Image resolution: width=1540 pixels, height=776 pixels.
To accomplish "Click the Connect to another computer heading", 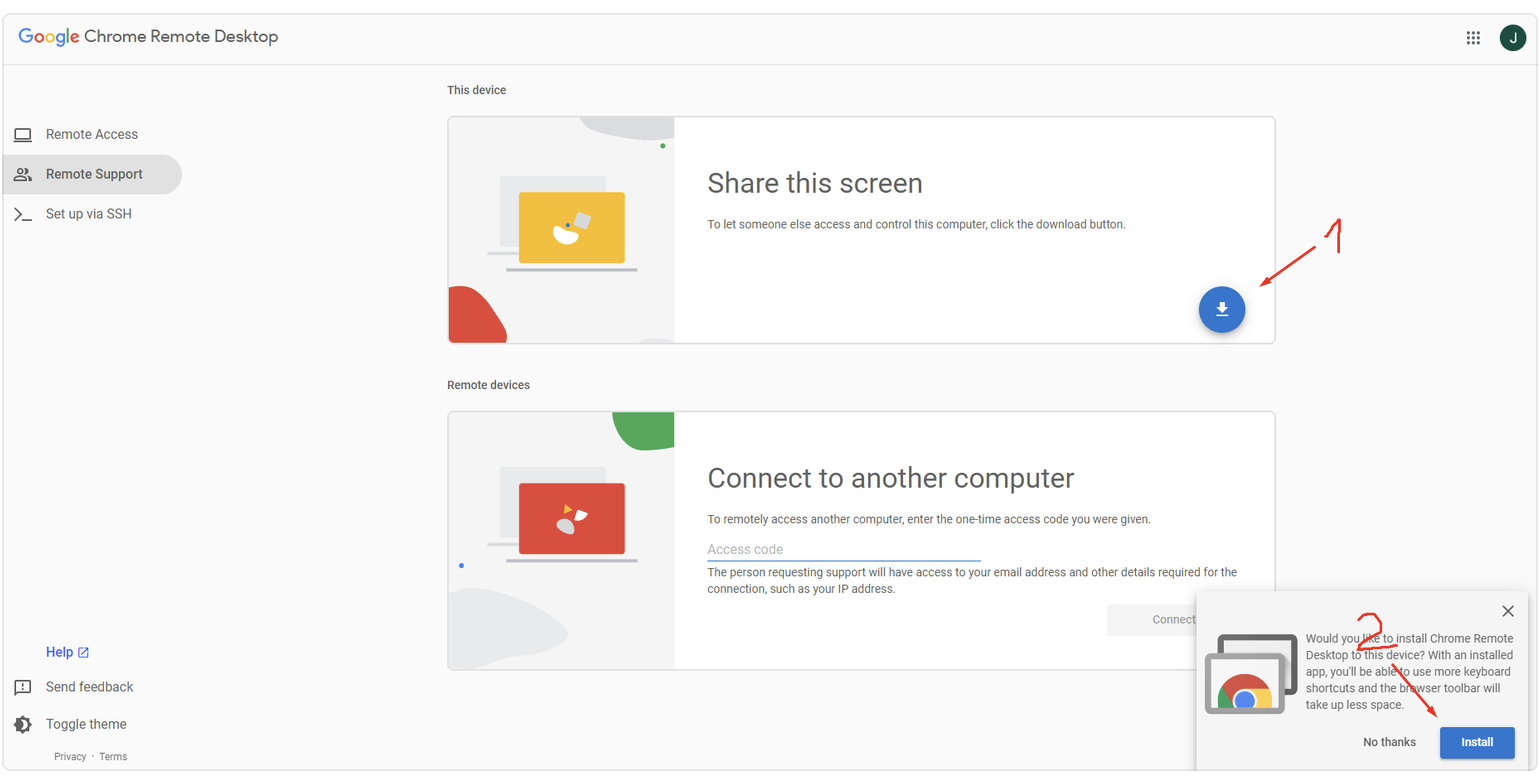I will click(x=891, y=478).
